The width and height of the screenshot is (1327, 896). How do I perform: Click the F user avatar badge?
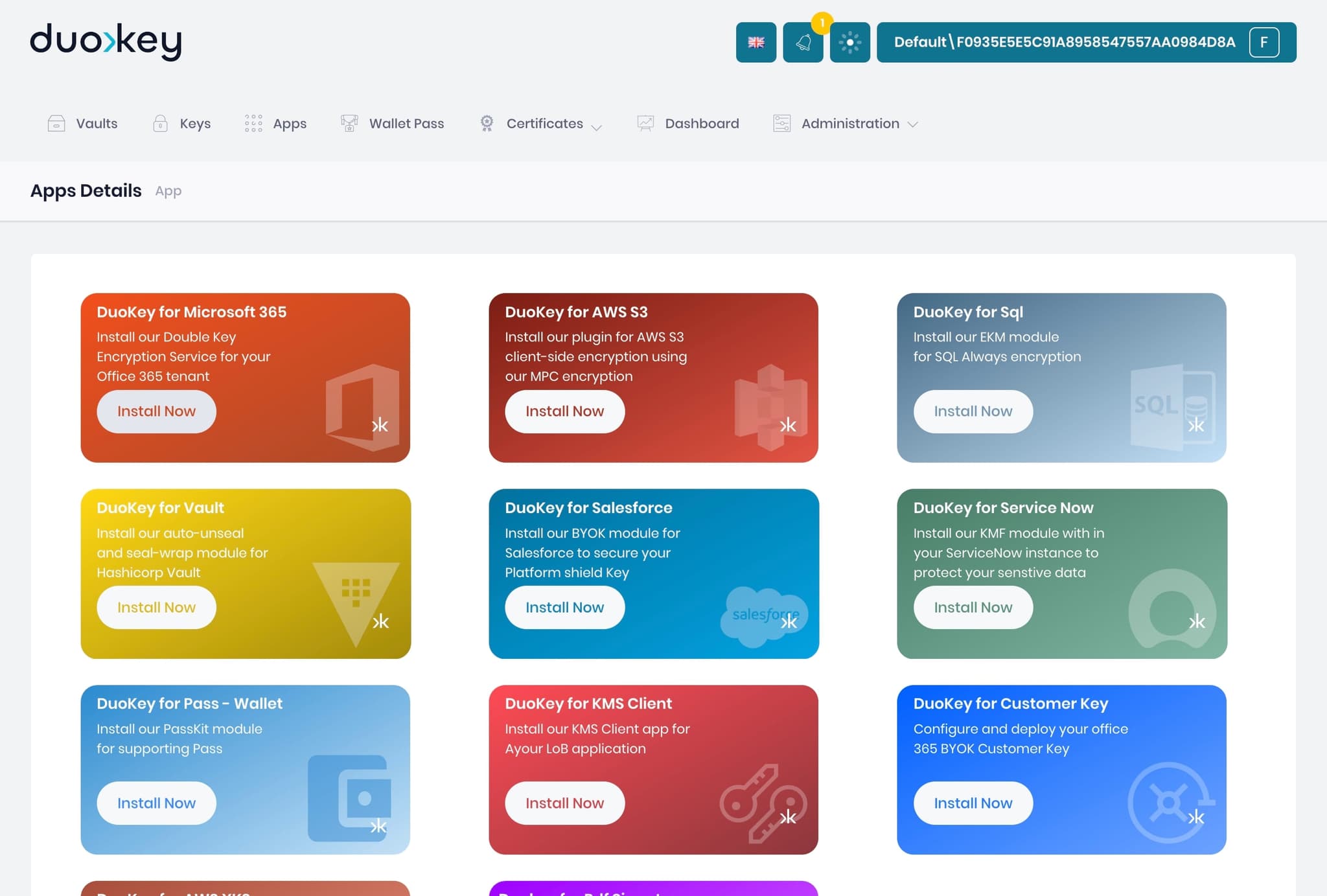point(1264,42)
